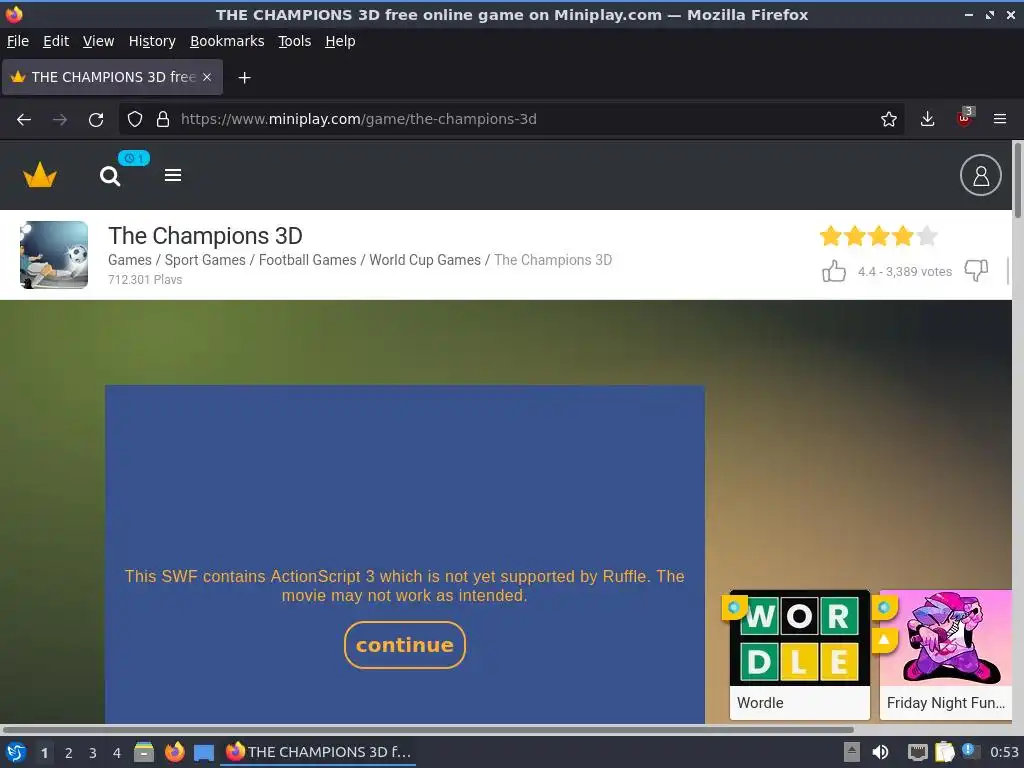
Task: Click the vertical page scrollbar thumb
Action: [x=1017, y=181]
